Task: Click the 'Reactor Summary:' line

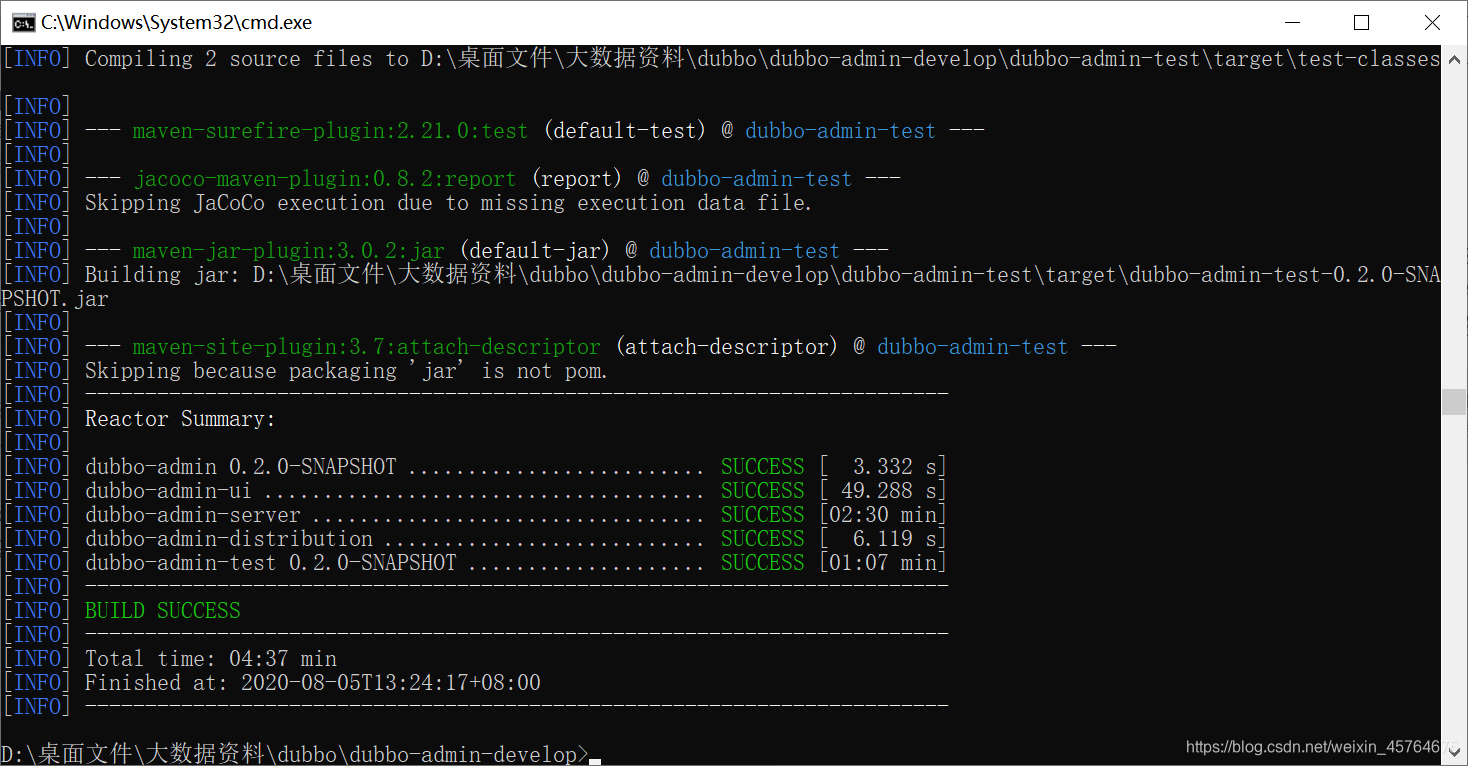Action: pyautogui.click(x=180, y=419)
